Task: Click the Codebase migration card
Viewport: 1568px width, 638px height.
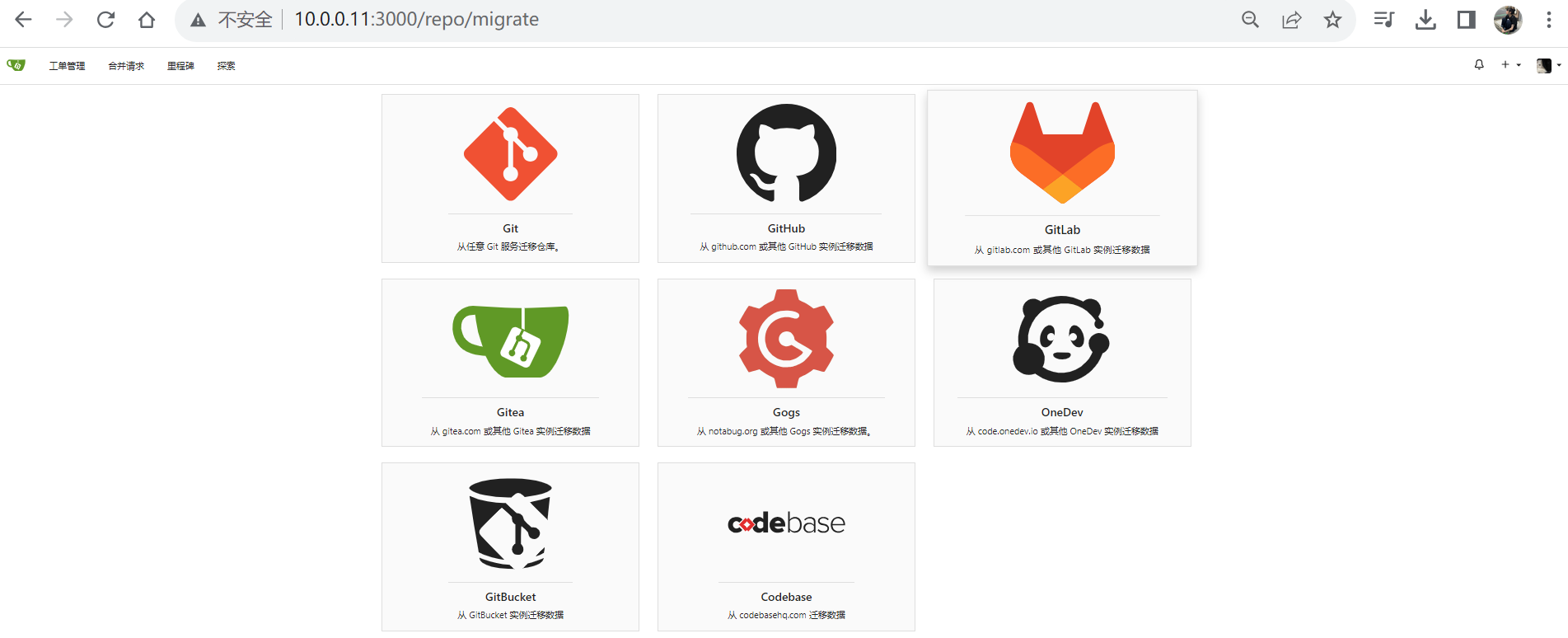Action: tap(786, 547)
